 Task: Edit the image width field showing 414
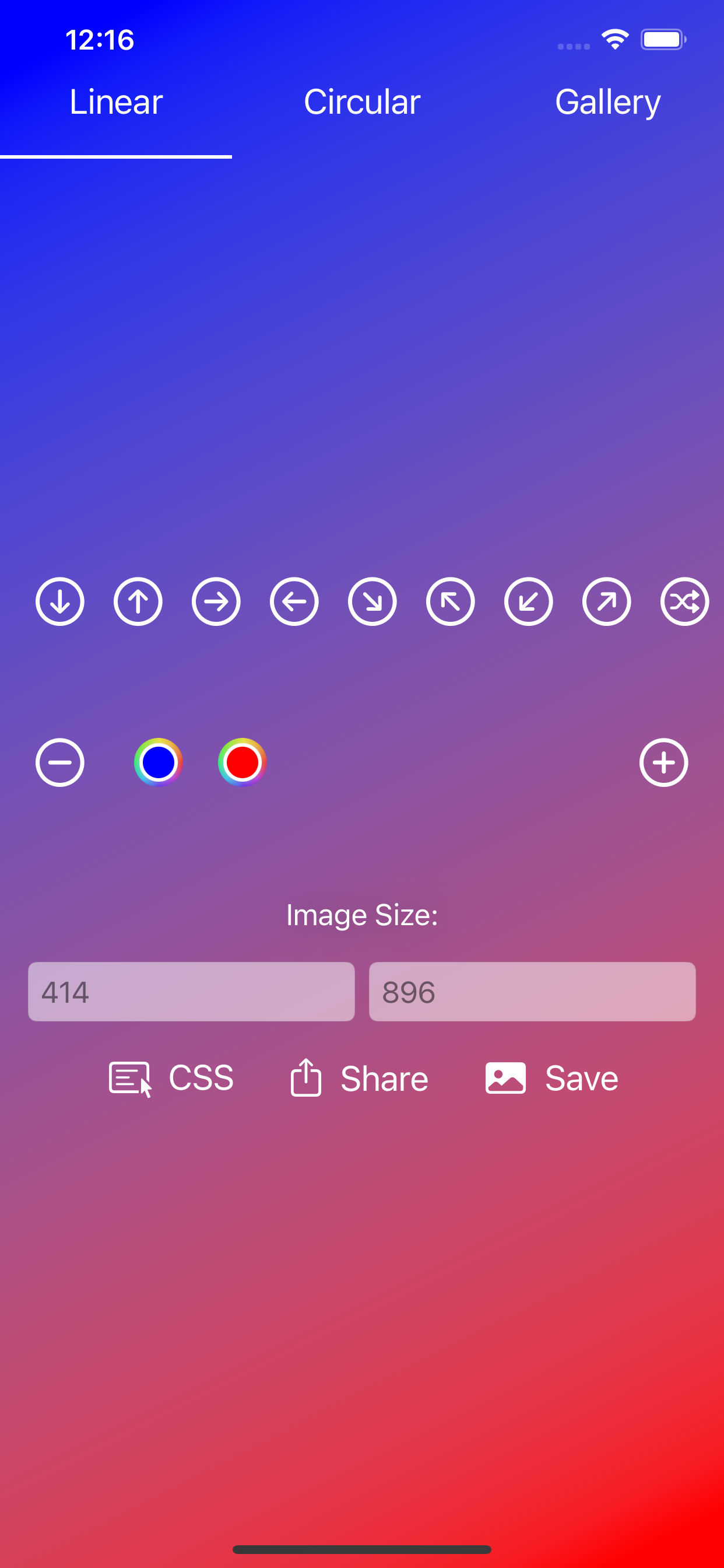(191, 992)
